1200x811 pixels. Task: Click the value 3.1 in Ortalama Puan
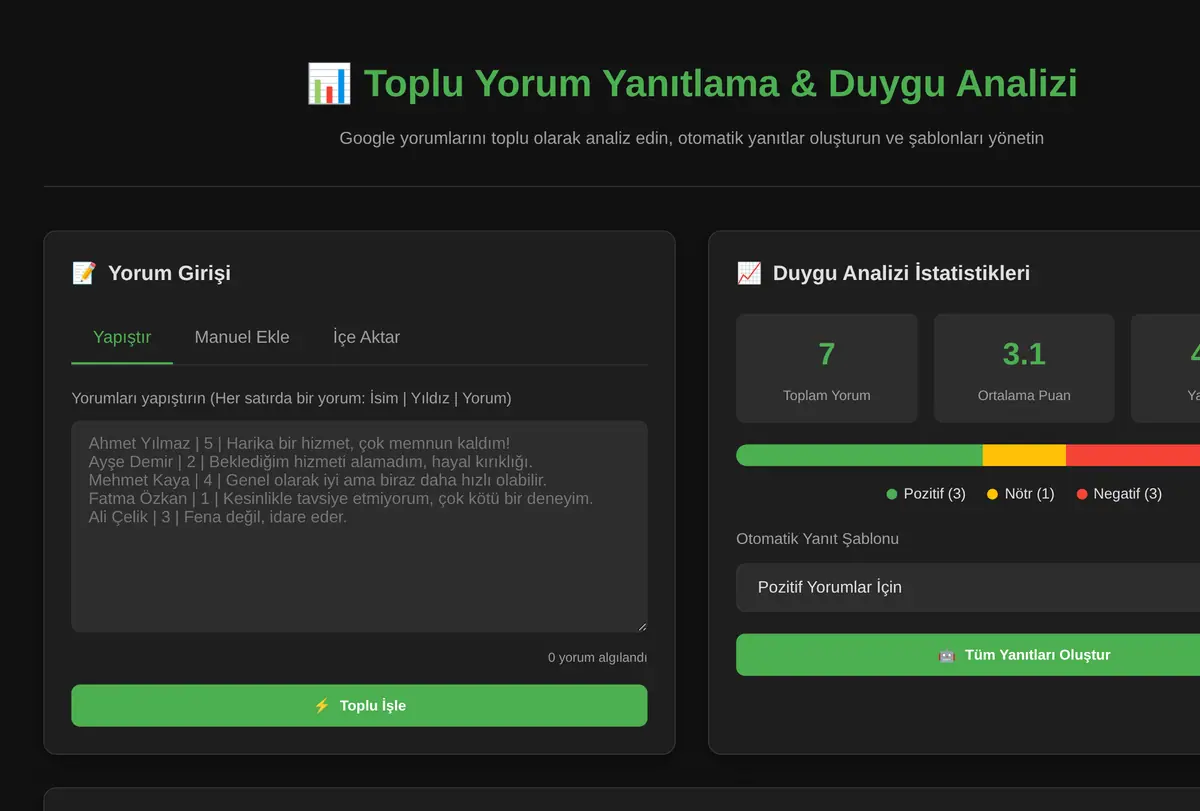coord(1024,354)
